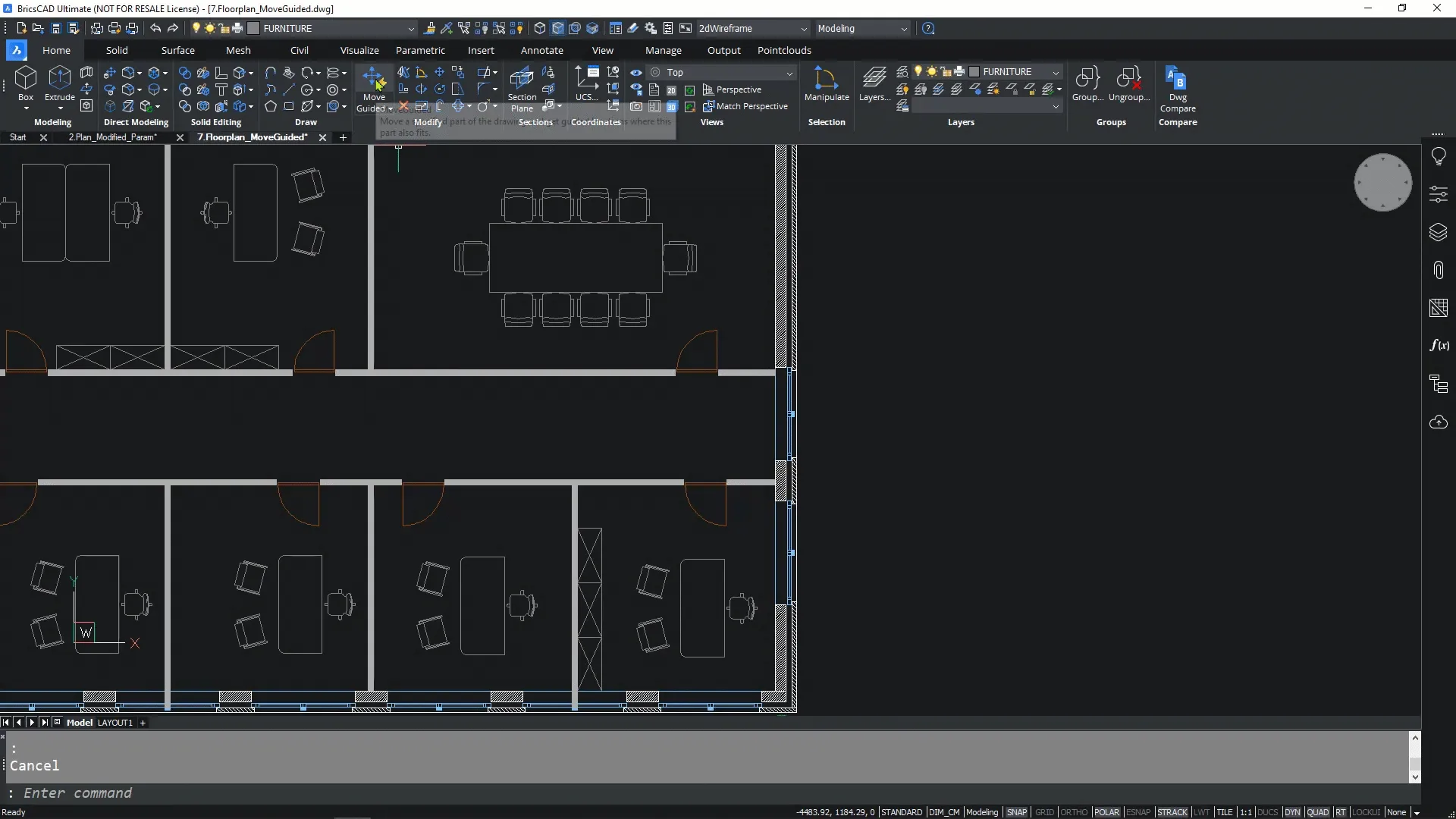Open the Attachments paperclip side panel
The height and width of the screenshot is (819, 1456).
tap(1438, 270)
